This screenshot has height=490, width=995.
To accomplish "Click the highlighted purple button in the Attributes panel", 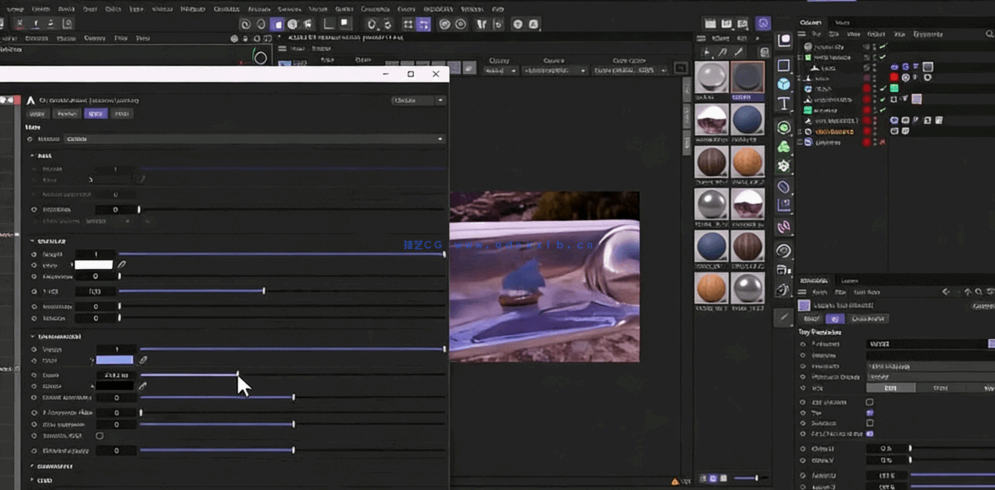I will click(x=836, y=319).
